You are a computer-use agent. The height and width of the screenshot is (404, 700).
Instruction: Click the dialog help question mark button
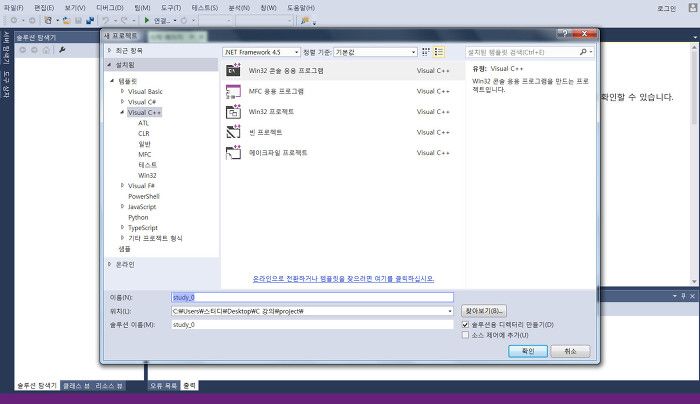click(564, 33)
